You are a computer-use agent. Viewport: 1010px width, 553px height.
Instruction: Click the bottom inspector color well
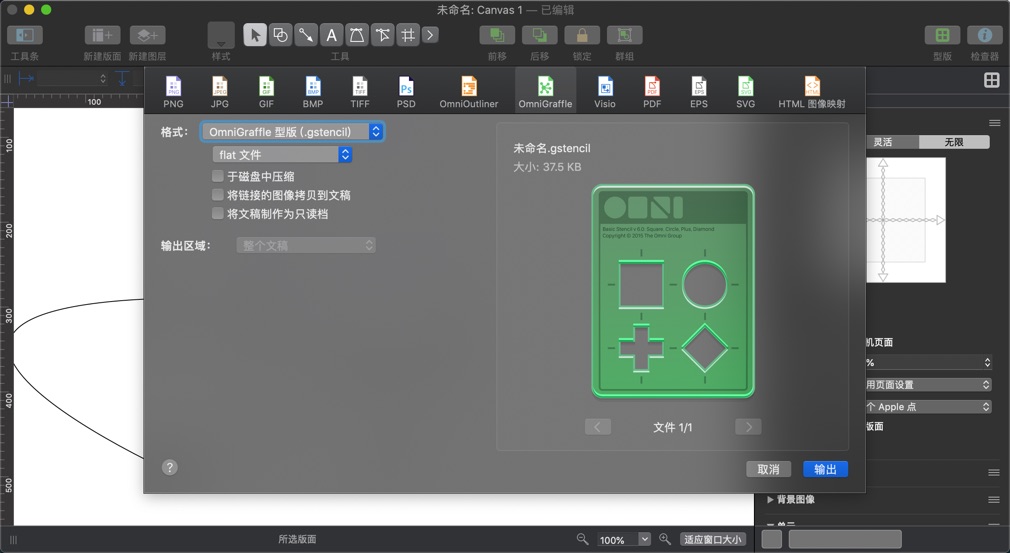[x=772, y=539]
